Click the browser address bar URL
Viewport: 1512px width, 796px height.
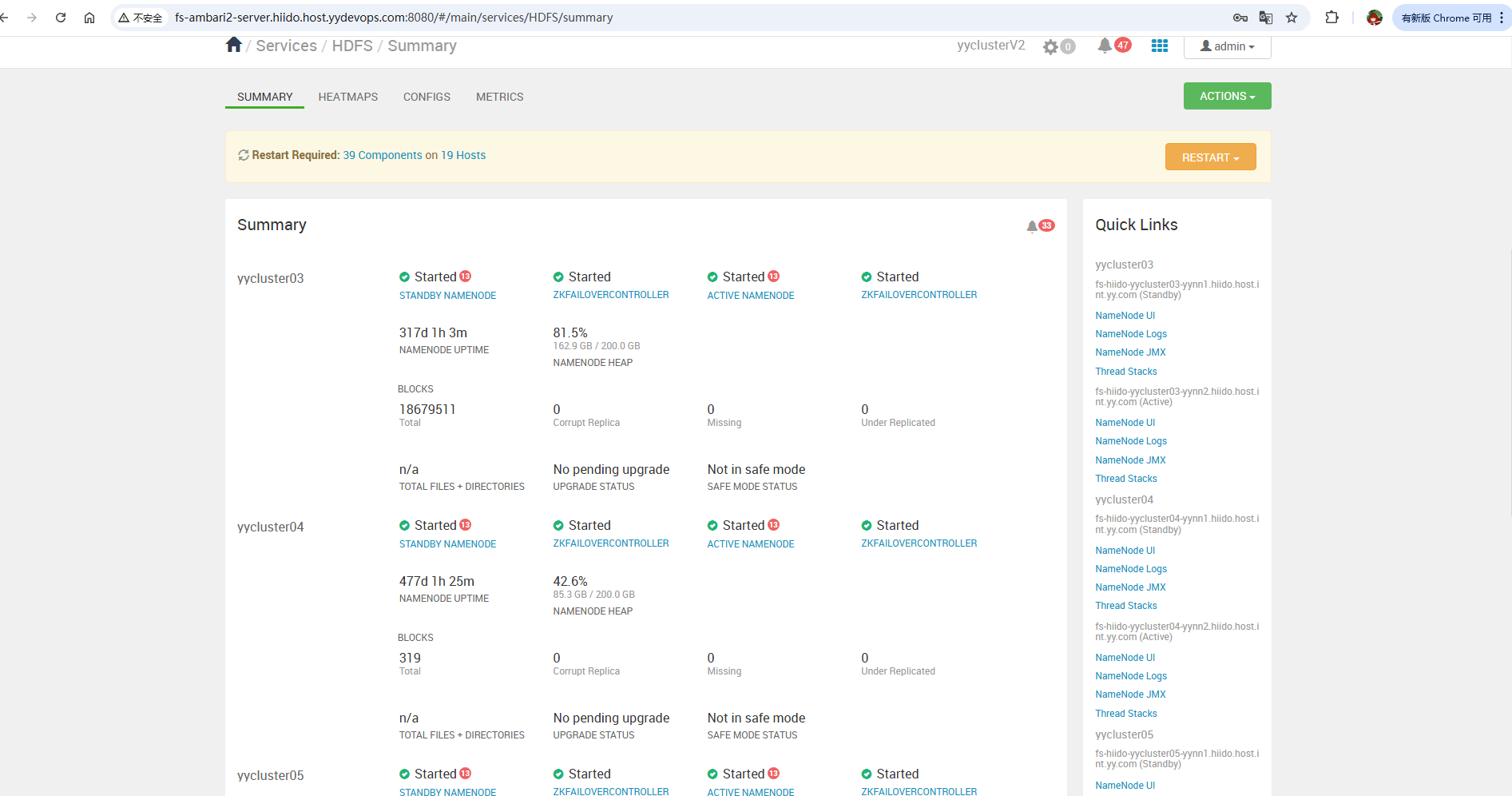(x=394, y=18)
